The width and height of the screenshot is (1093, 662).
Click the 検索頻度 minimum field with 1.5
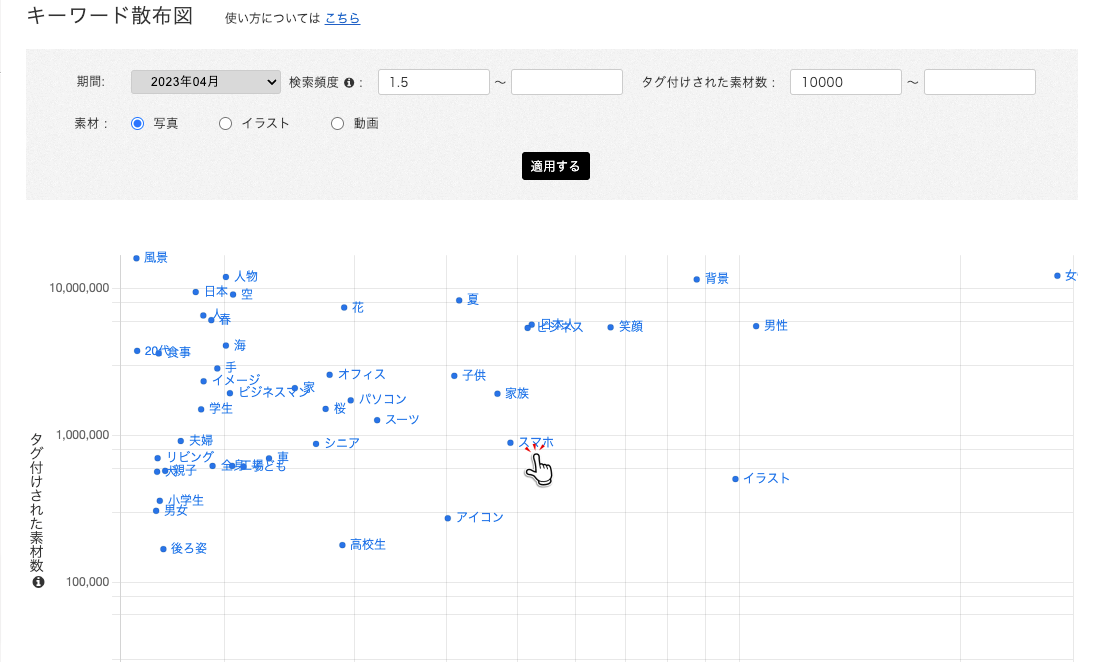433,82
